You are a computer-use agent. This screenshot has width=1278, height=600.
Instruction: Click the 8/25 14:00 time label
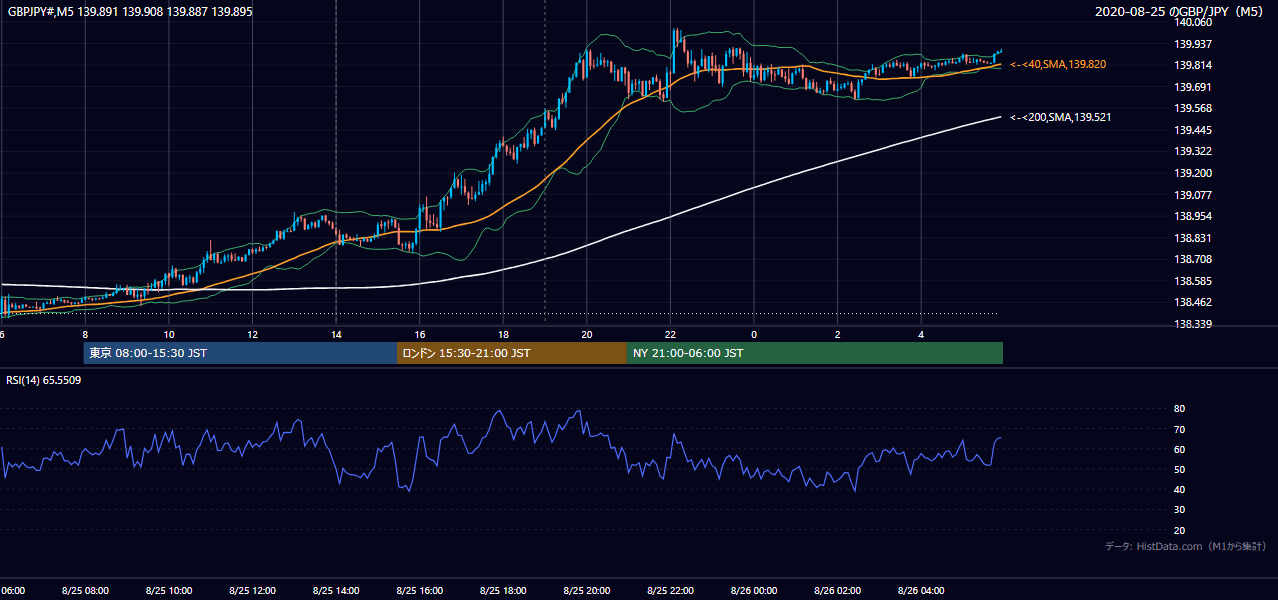tap(336, 591)
